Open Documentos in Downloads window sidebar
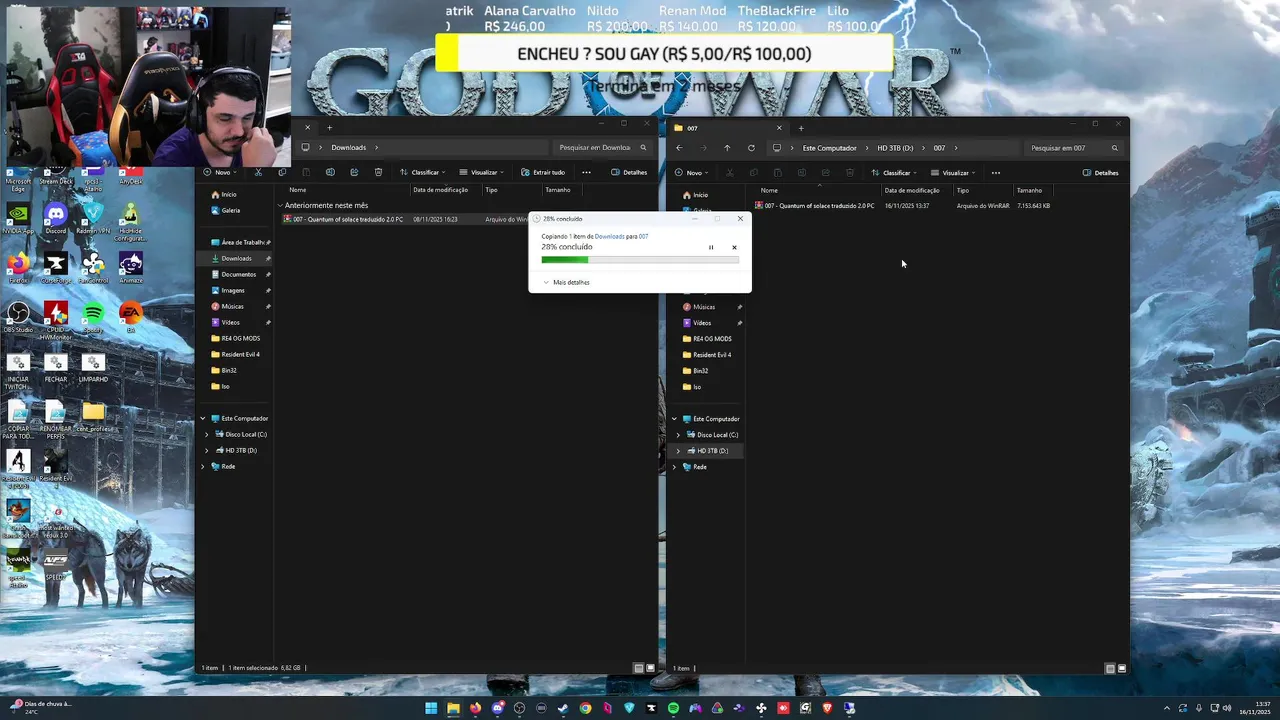The image size is (1280, 720). pyautogui.click(x=239, y=274)
